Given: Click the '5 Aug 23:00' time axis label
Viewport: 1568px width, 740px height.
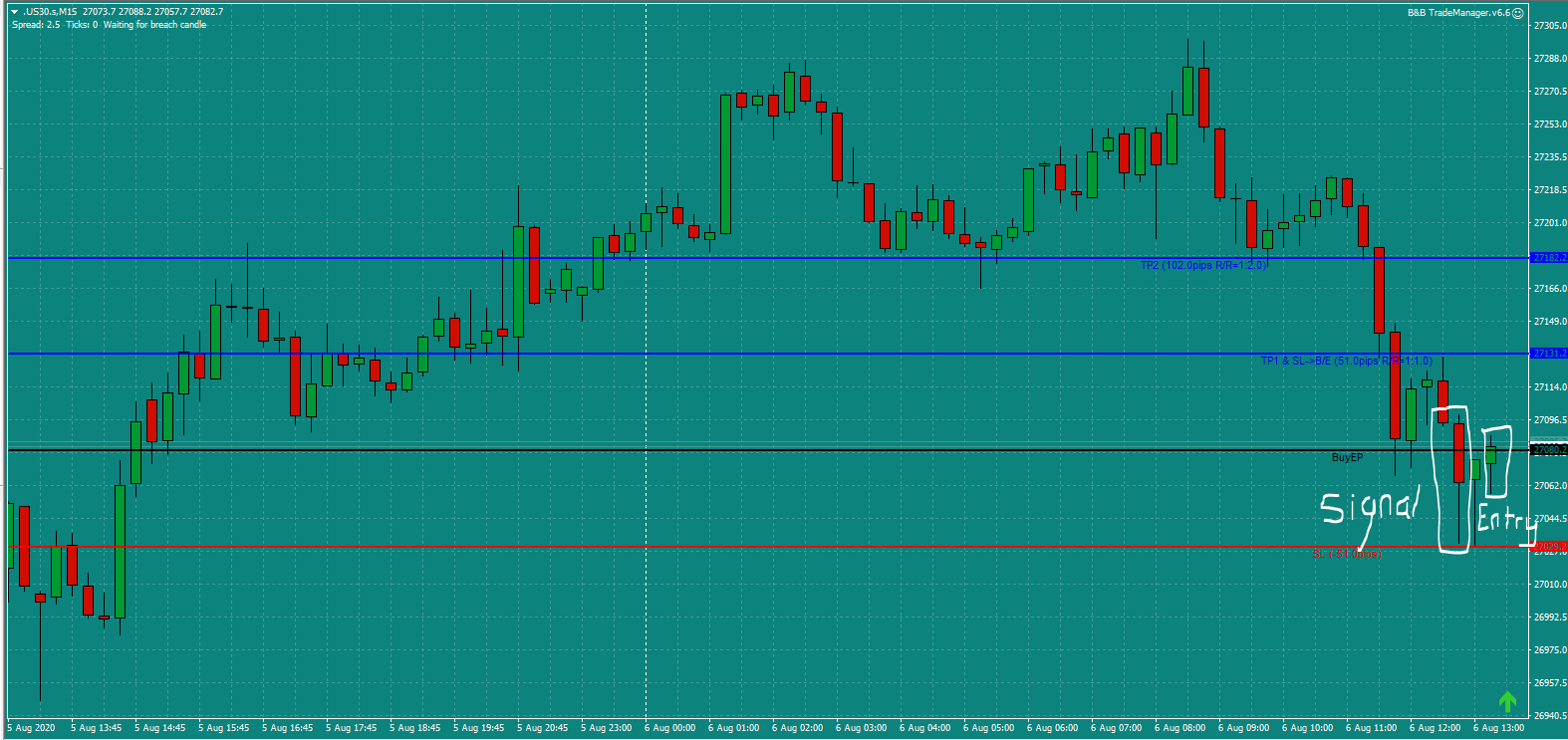Looking at the screenshot, I should 607,728.
